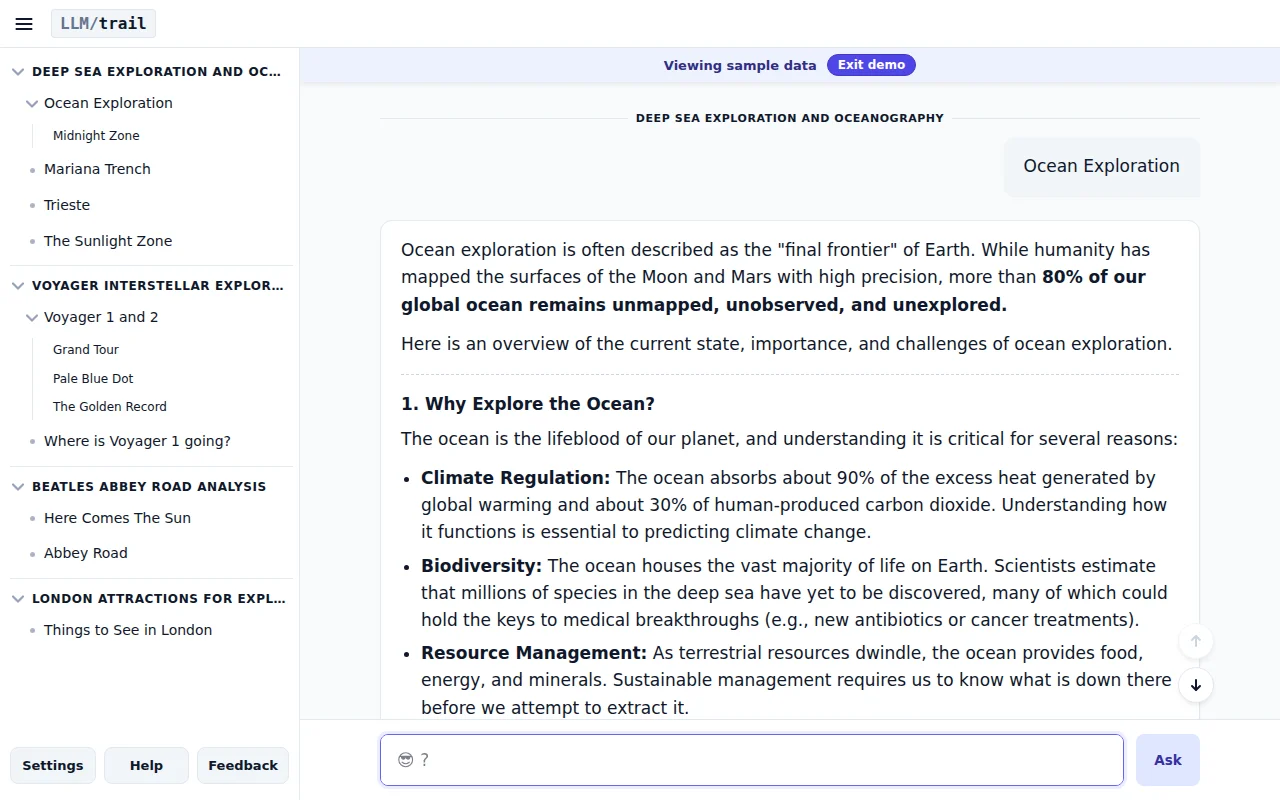The image size is (1280, 800).
Task: Click the conversation title header text
Action: tap(790, 118)
